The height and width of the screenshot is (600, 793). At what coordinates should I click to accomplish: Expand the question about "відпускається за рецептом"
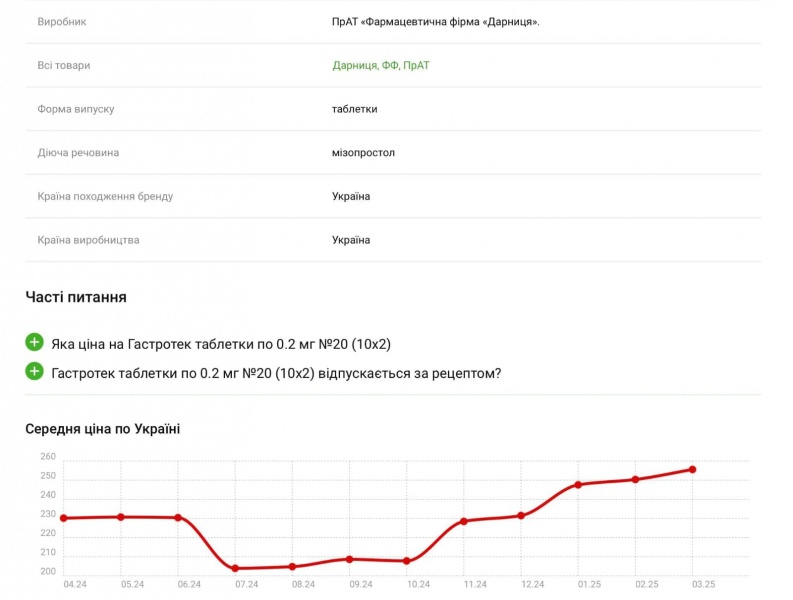[x=276, y=373]
